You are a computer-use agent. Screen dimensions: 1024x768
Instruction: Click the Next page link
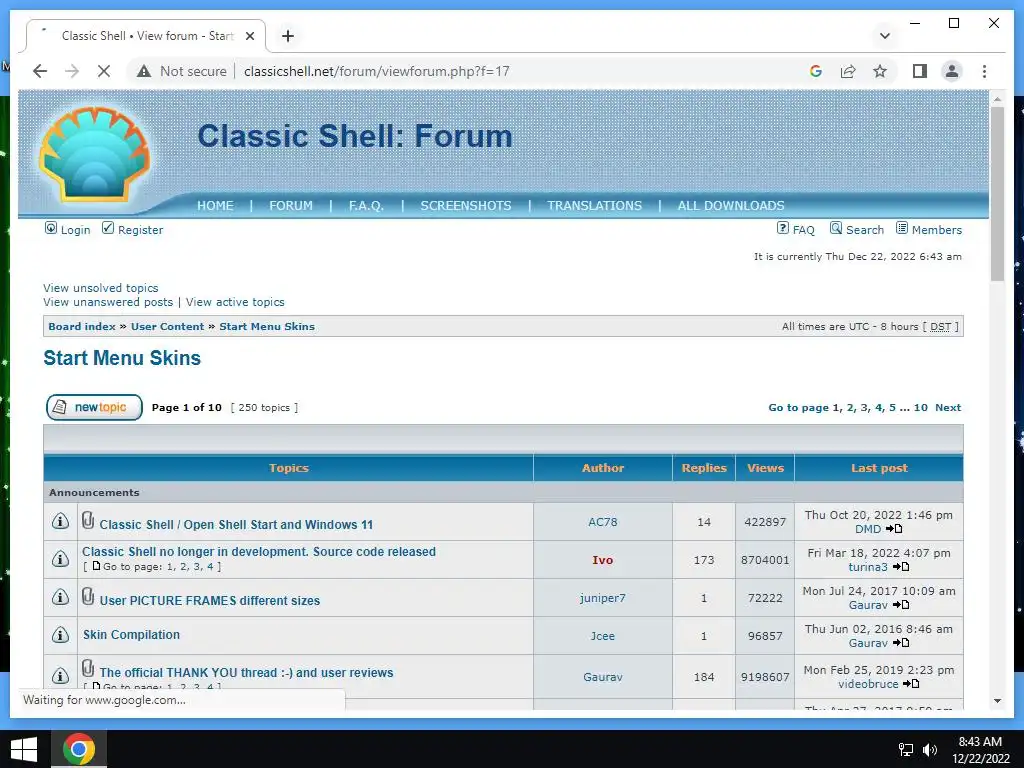[x=948, y=408]
